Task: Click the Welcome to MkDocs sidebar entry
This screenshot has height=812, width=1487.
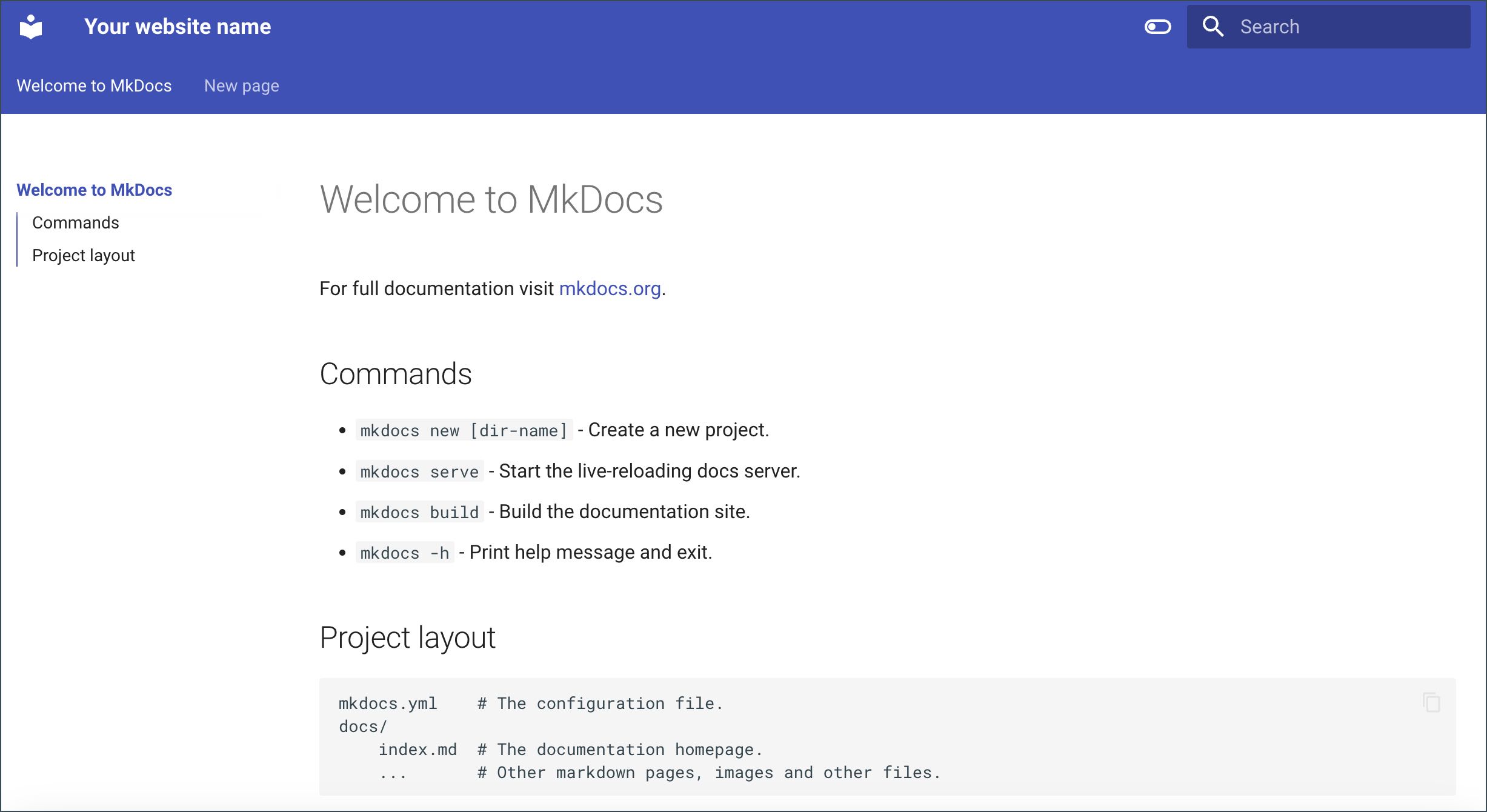Action: pos(94,190)
